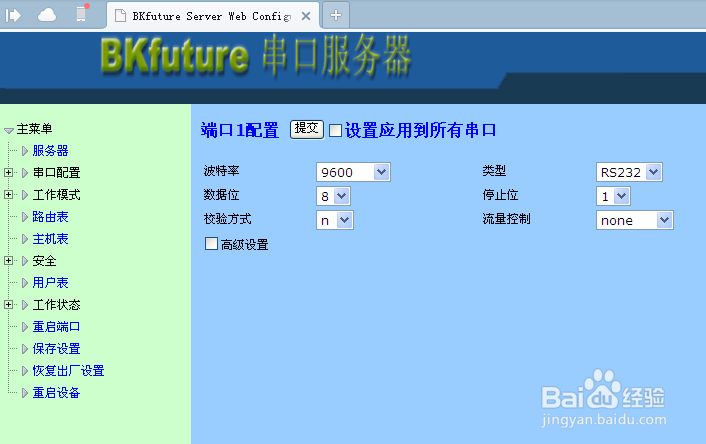Image resolution: width=706 pixels, height=444 pixels.
Task: Expand the 工作状态 plus node
Action: tap(8, 304)
